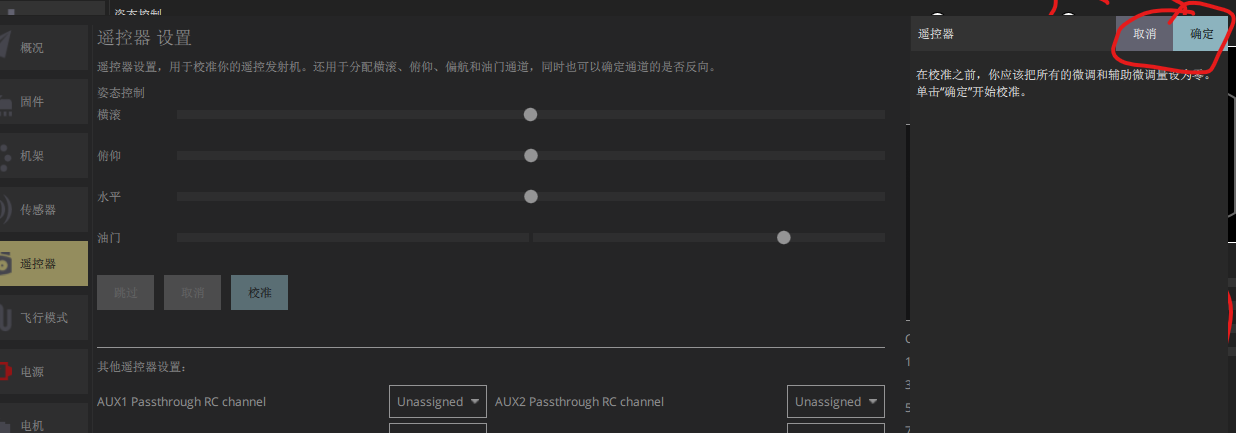Click the 姿态控制 section label
The image size is (1236, 433).
tap(121, 92)
